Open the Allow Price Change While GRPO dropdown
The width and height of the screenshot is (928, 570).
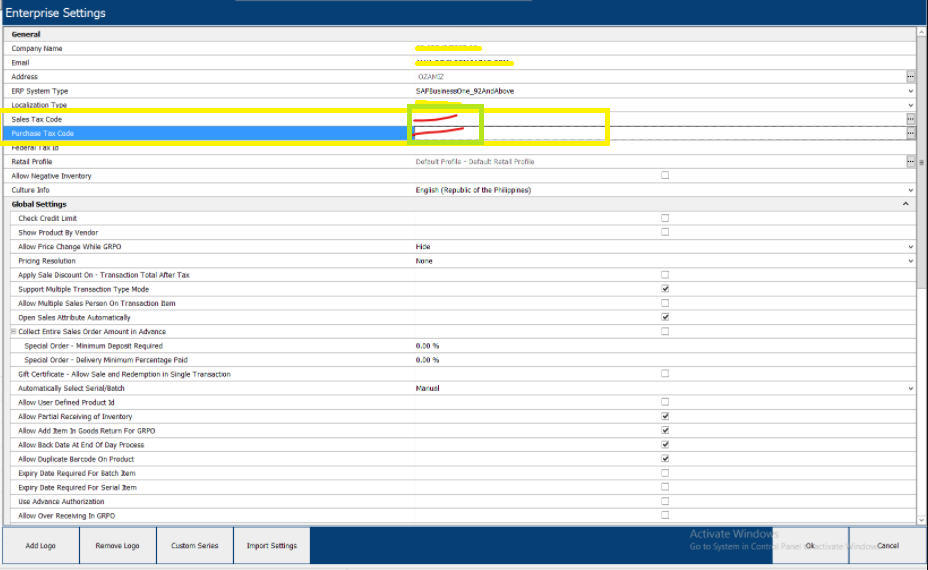click(910, 247)
